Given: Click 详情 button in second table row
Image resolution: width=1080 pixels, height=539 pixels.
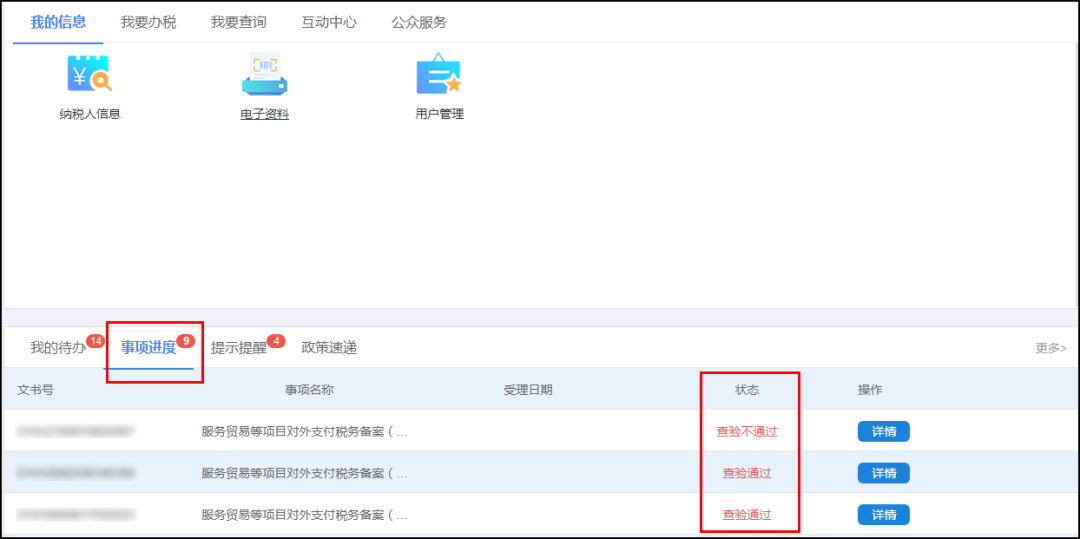Looking at the screenshot, I should (883, 473).
